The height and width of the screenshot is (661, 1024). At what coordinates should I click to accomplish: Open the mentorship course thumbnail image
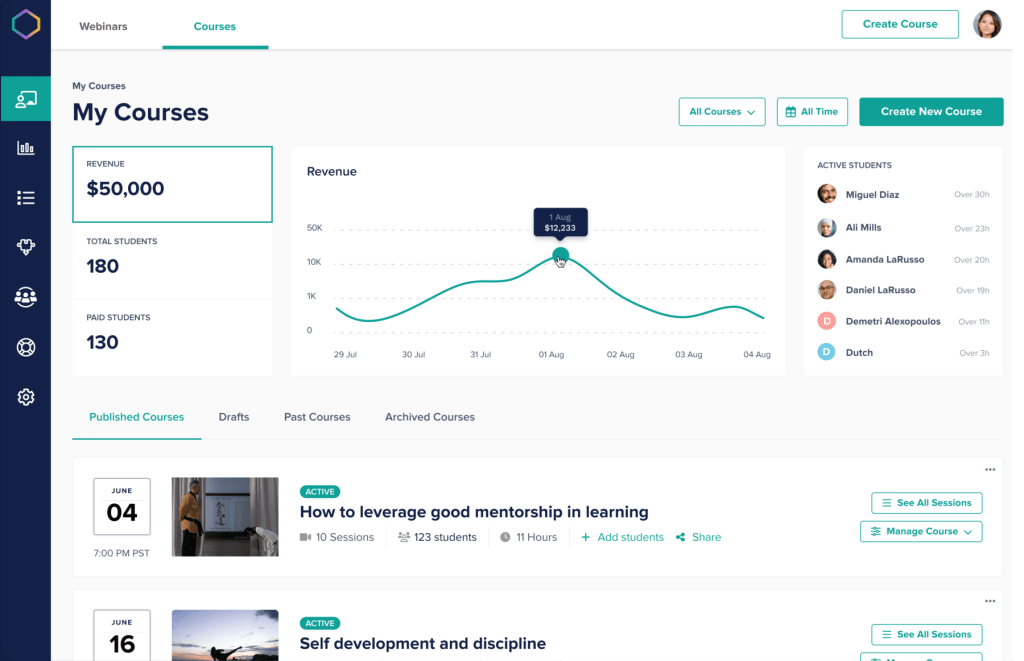225,516
